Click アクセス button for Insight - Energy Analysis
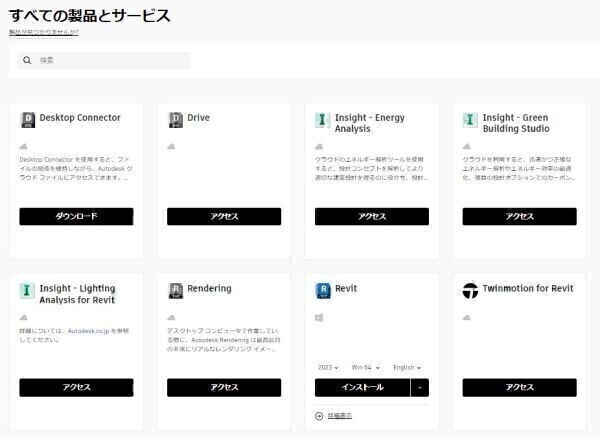 point(372,217)
